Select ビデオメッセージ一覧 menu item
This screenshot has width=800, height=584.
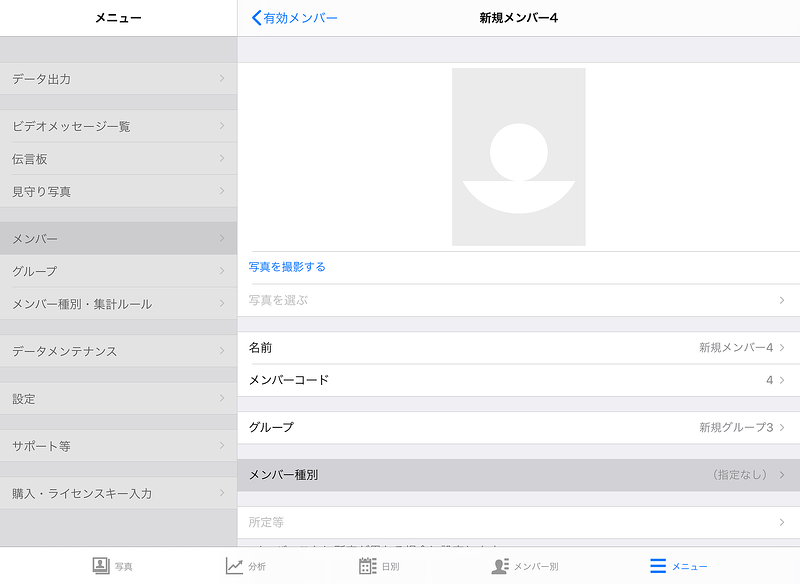[118, 126]
